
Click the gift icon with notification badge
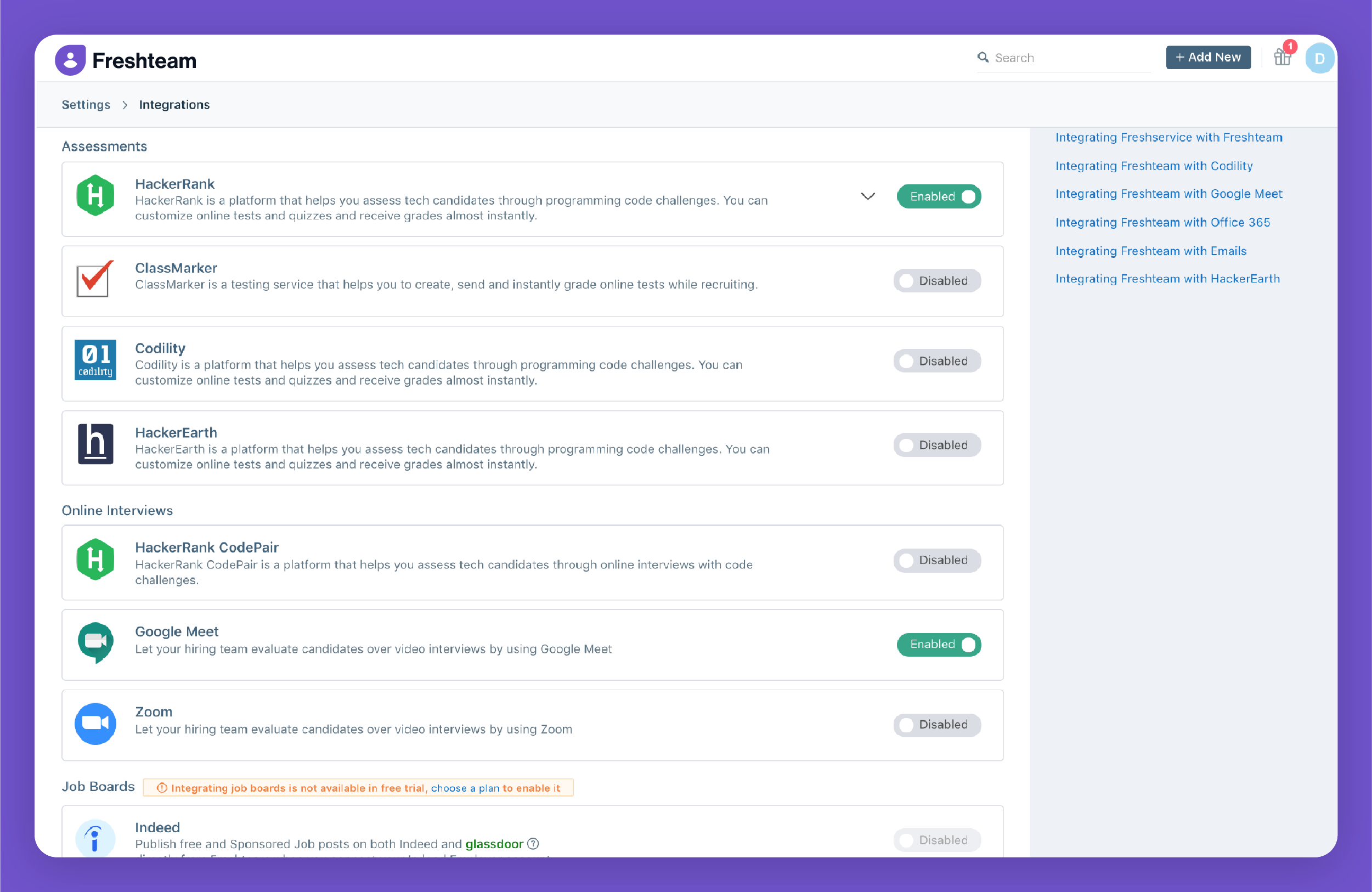[x=1283, y=57]
